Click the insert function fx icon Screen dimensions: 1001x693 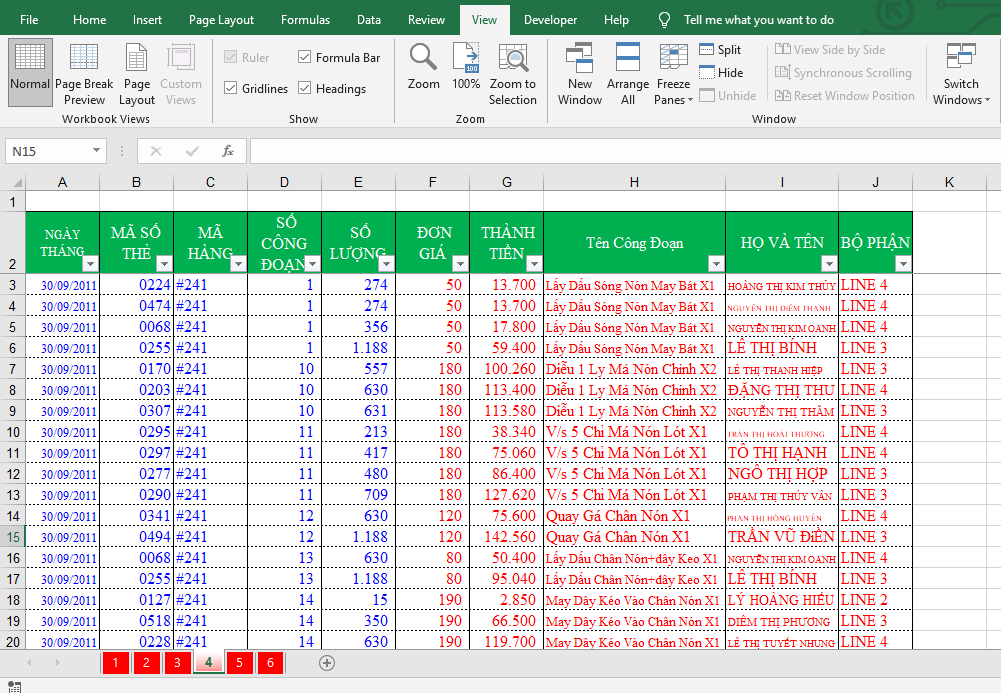click(x=228, y=151)
